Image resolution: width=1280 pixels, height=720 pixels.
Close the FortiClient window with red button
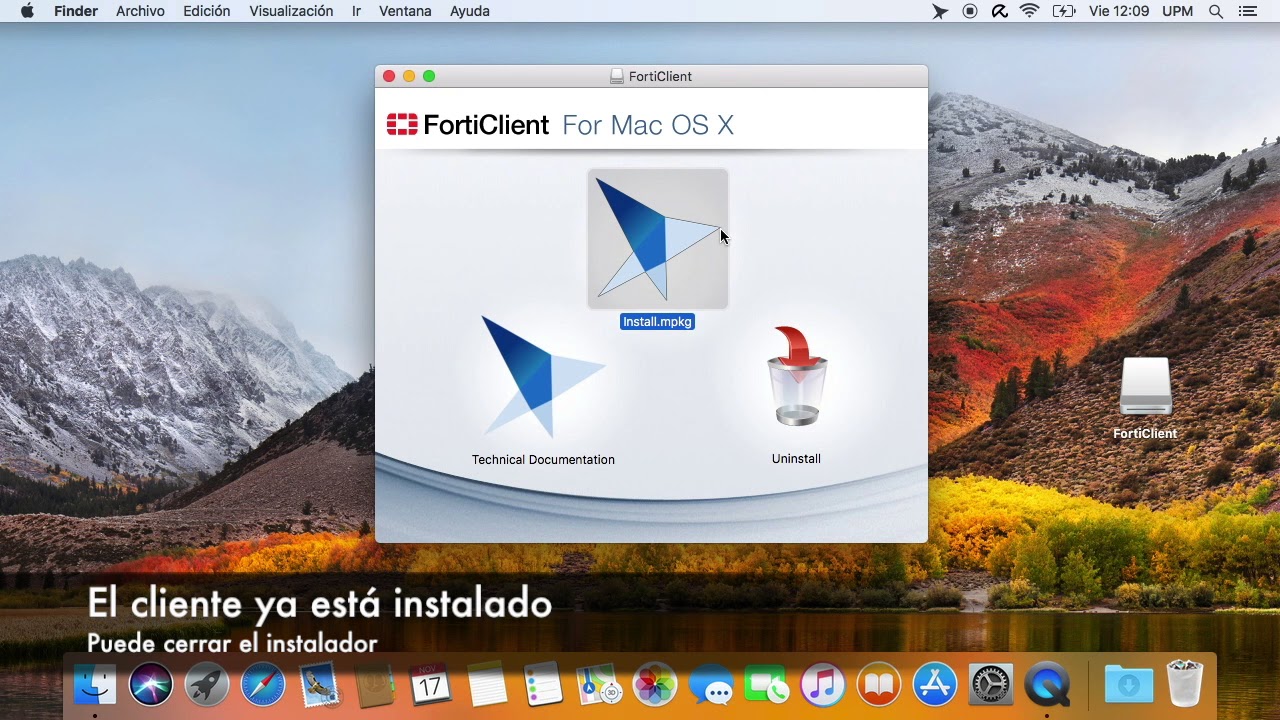pyautogui.click(x=389, y=76)
